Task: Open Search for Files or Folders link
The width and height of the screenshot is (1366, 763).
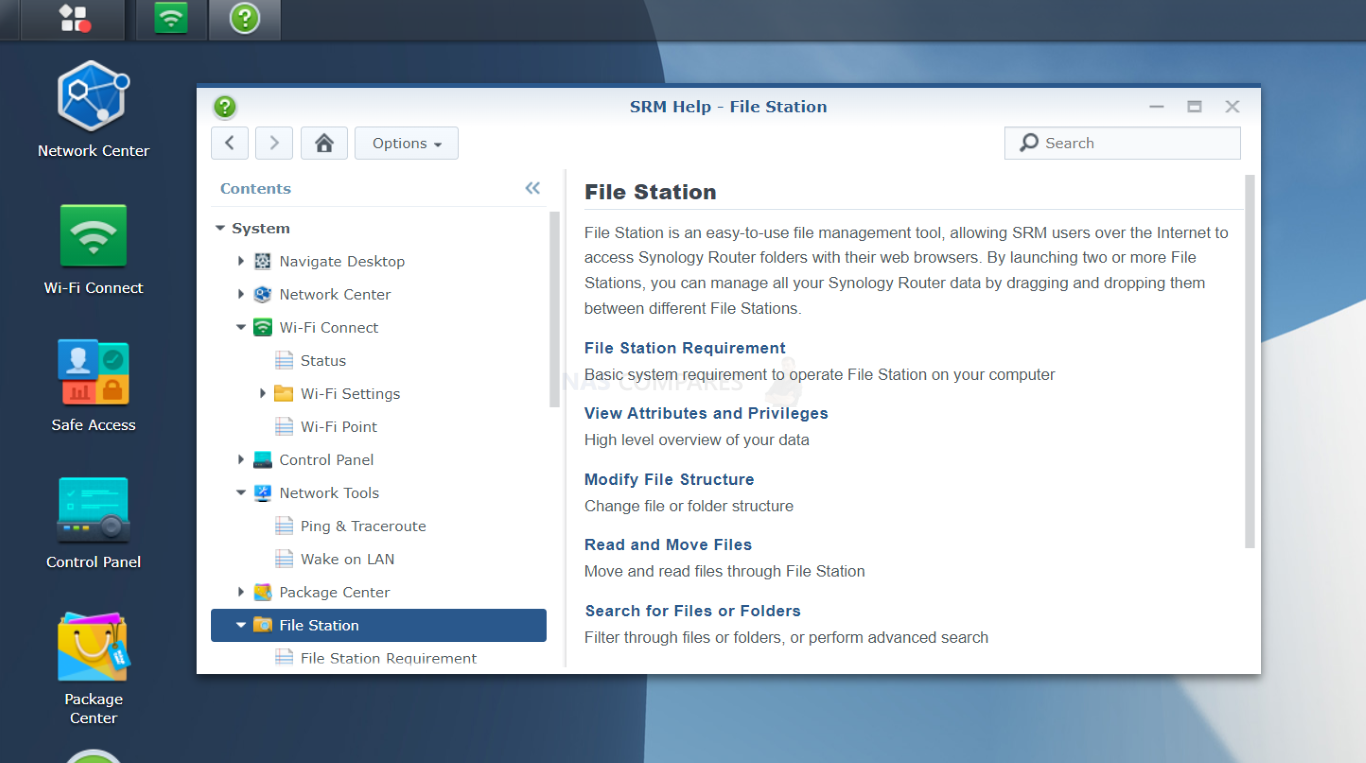Action: click(692, 611)
